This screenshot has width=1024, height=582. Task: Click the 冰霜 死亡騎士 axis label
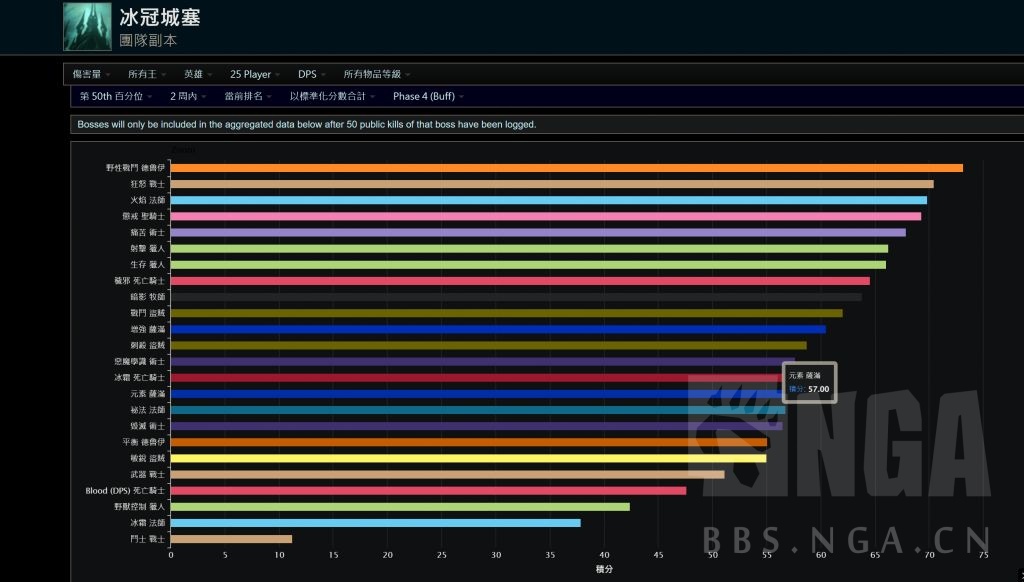(140, 378)
